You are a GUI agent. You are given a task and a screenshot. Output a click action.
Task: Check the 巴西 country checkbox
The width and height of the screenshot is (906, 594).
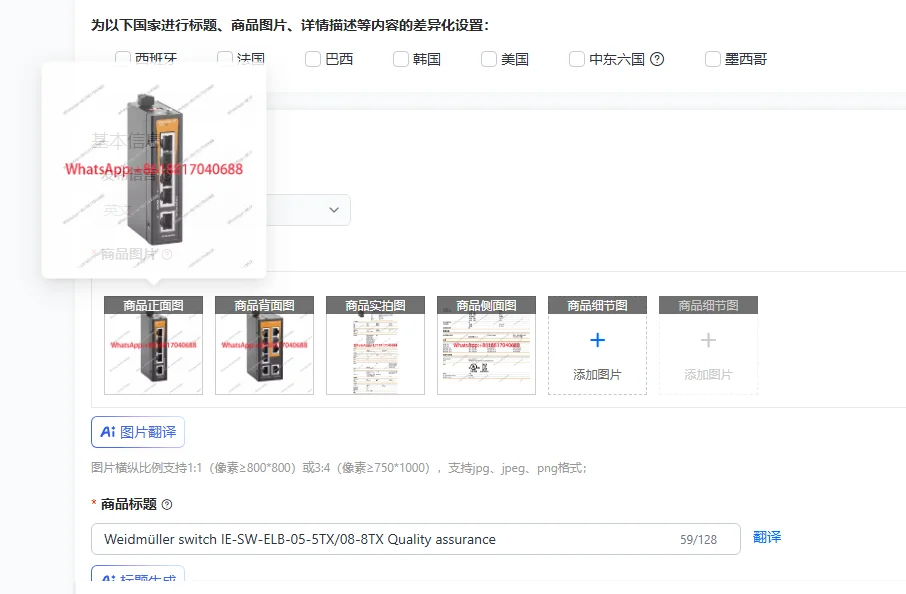[313, 59]
